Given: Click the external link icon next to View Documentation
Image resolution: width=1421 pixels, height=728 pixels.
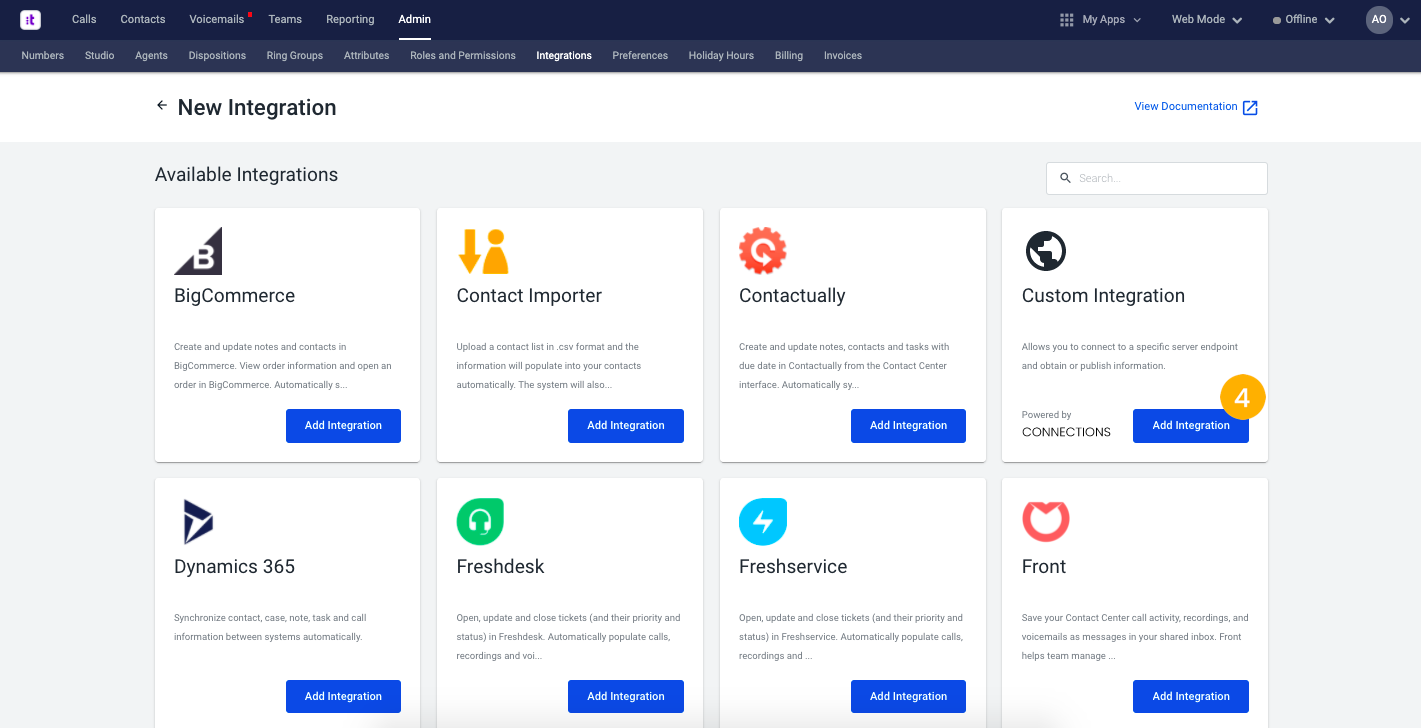Looking at the screenshot, I should [x=1250, y=107].
